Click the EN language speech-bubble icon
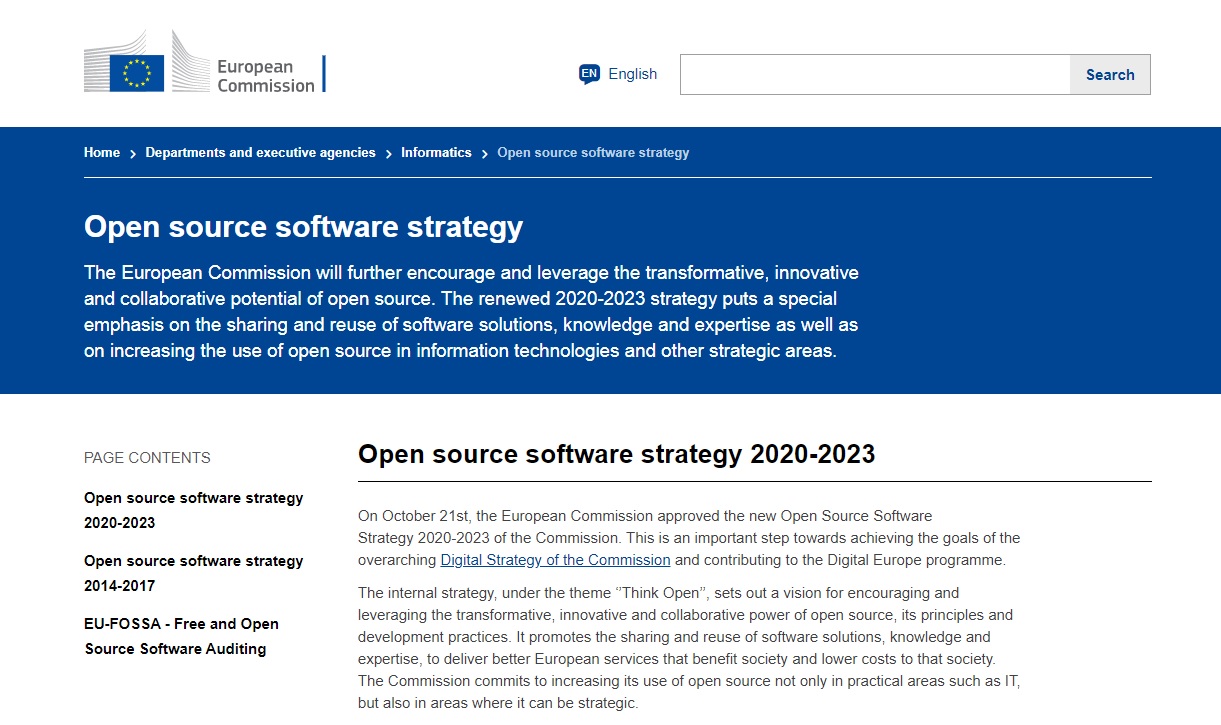1221x725 pixels. [589, 74]
